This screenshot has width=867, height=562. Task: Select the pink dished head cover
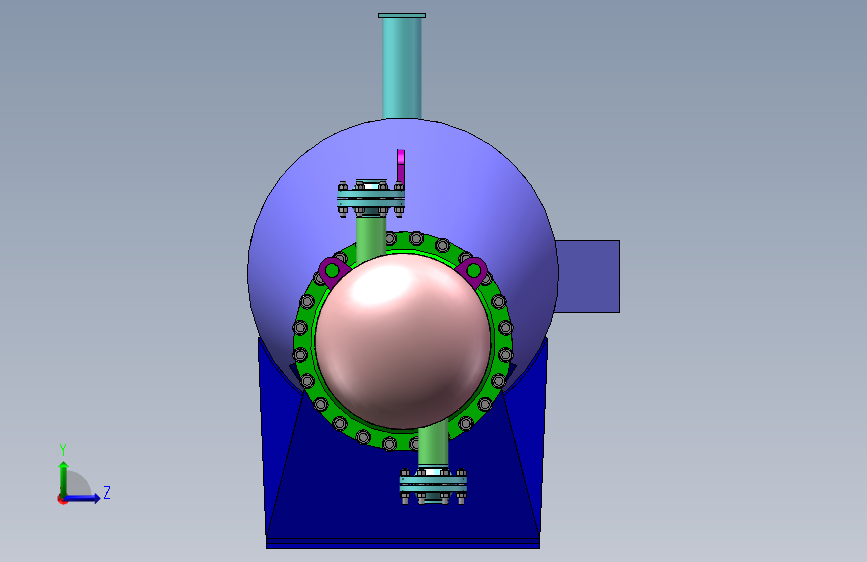(x=403, y=341)
